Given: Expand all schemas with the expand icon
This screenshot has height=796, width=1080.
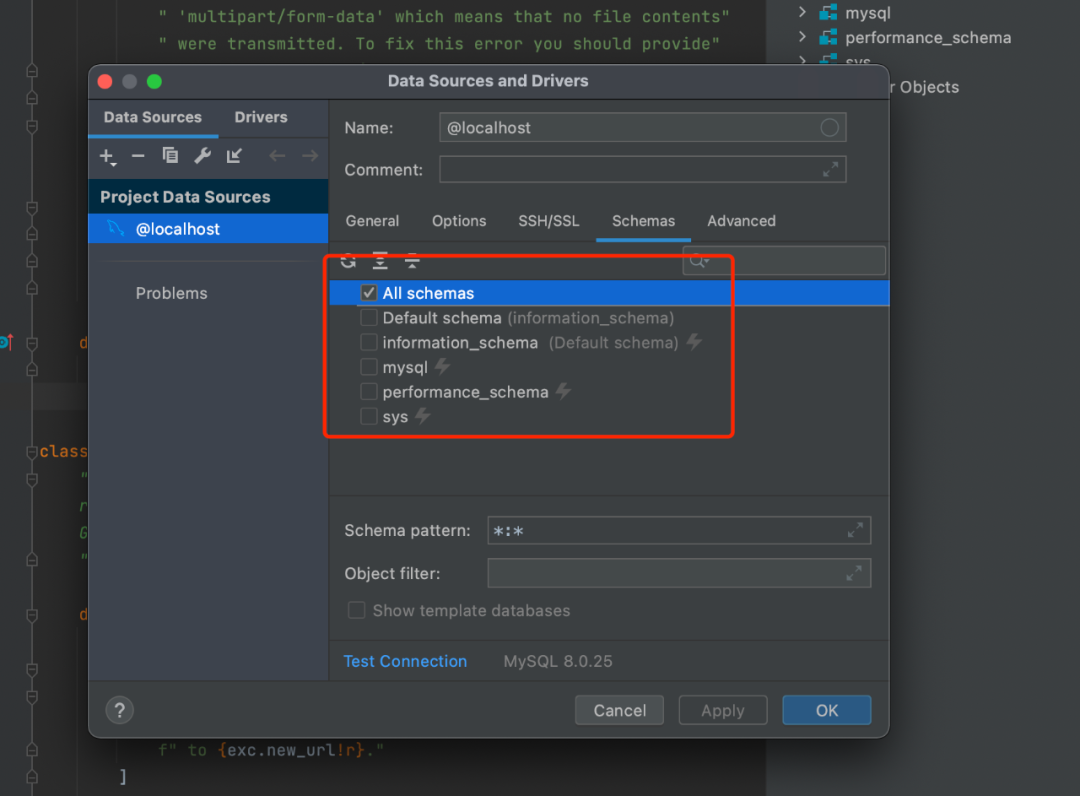Looking at the screenshot, I should click(380, 261).
